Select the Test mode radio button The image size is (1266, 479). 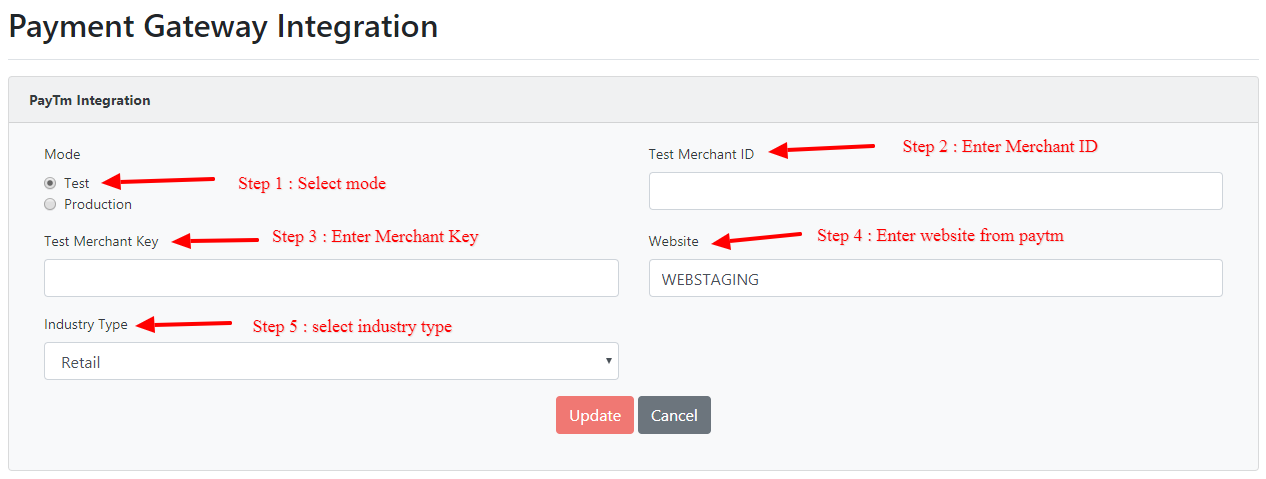click(50, 184)
